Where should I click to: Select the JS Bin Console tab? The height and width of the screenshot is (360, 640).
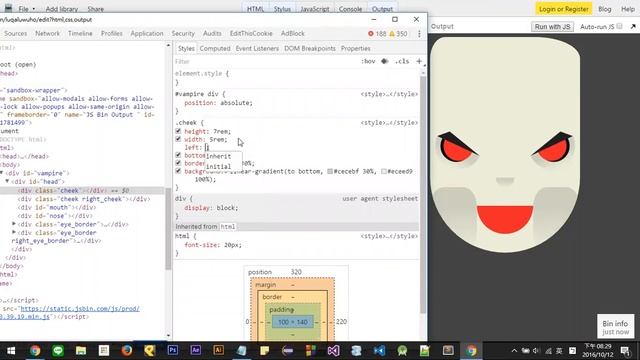pyautogui.click(x=350, y=9)
